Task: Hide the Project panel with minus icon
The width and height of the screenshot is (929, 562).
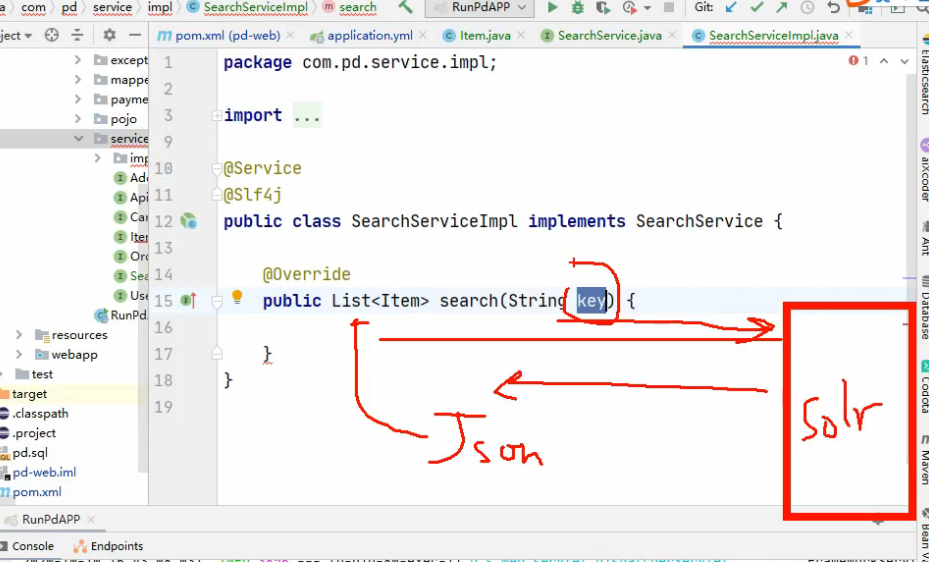Action: pyautogui.click(x=135, y=36)
